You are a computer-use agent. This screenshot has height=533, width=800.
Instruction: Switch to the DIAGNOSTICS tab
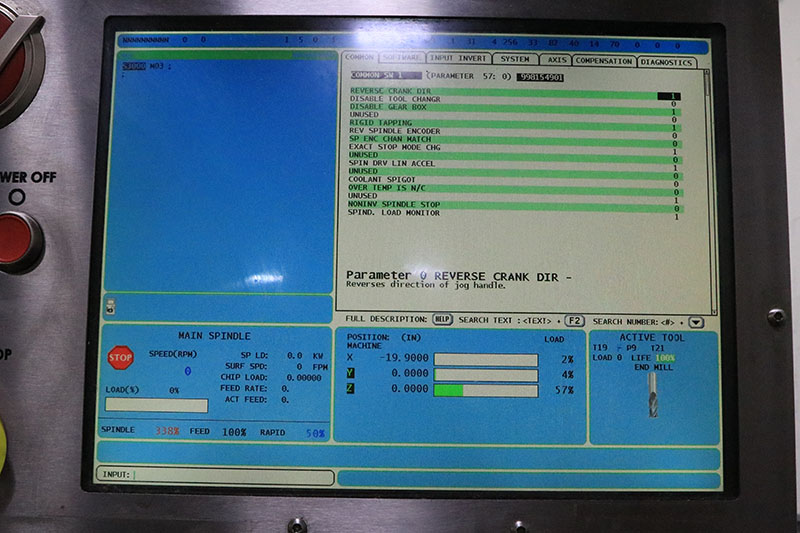667,61
